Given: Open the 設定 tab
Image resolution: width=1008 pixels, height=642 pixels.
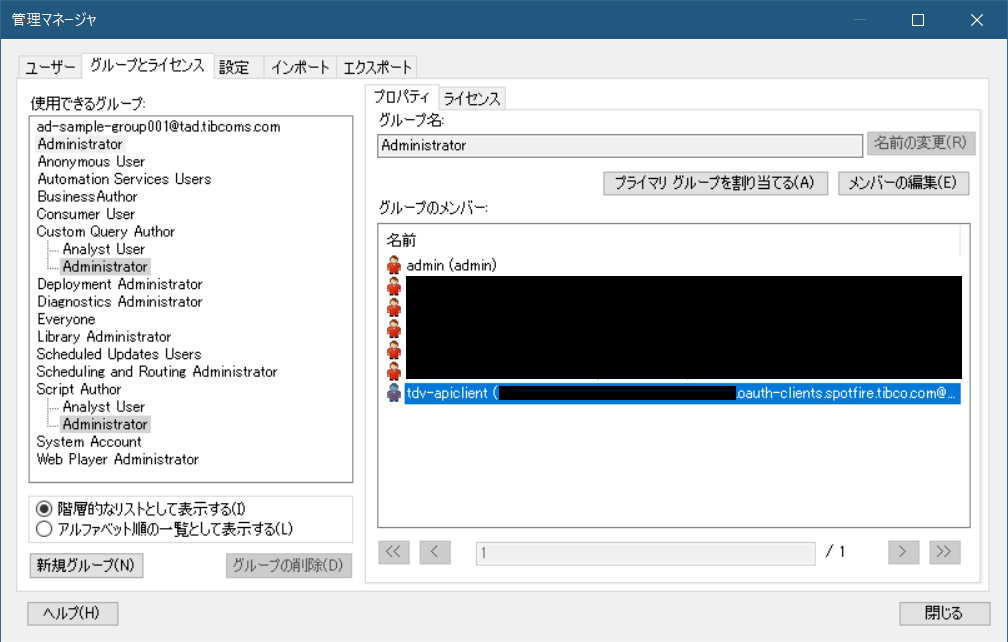Looking at the screenshot, I should coord(237,67).
